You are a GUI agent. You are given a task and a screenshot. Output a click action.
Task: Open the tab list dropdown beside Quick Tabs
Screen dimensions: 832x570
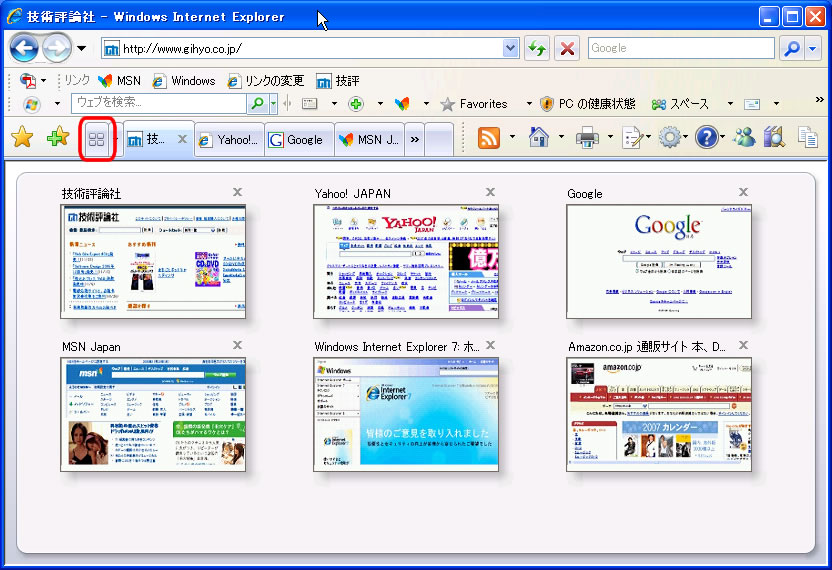117,139
